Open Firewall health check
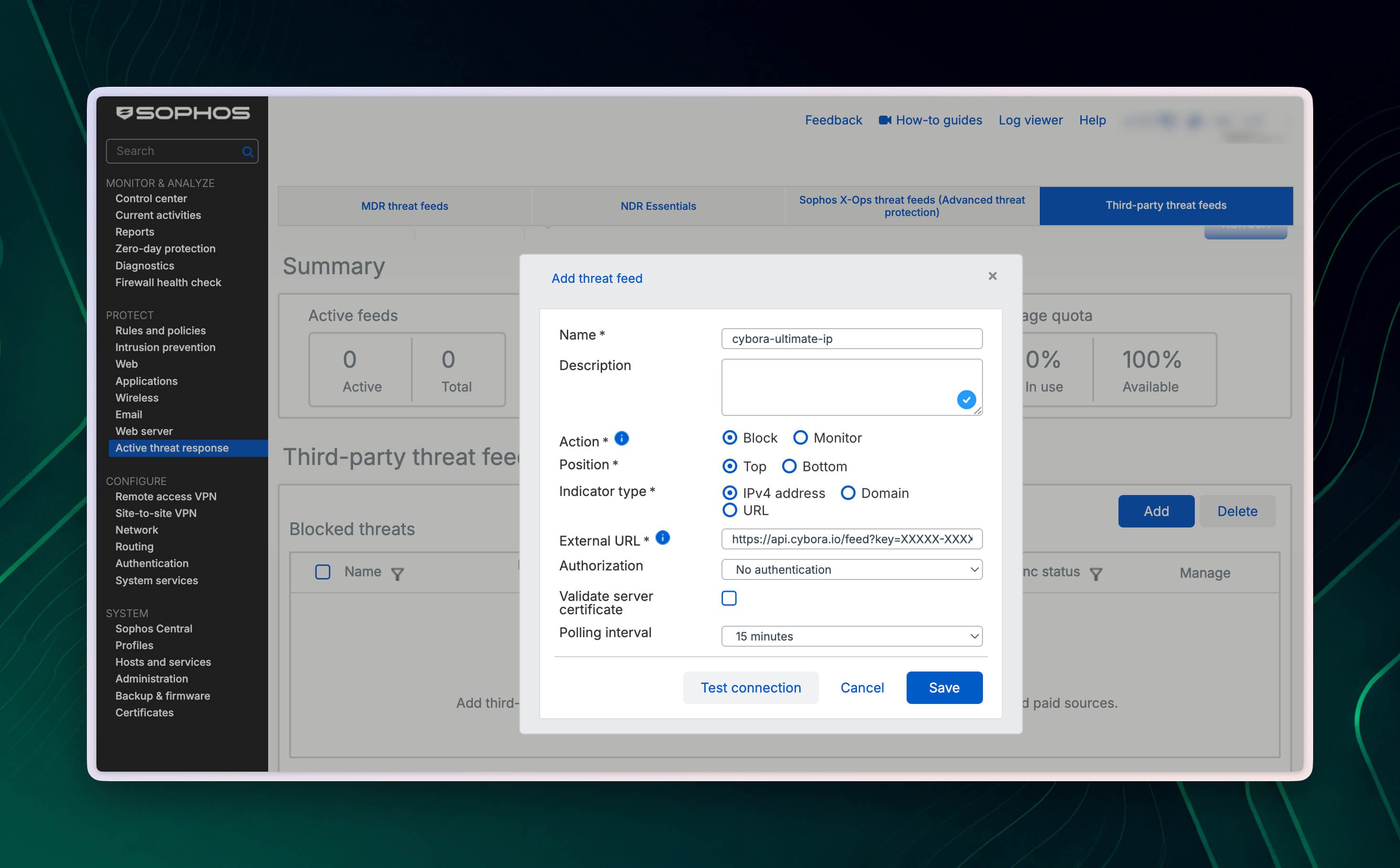1400x868 pixels. pyautogui.click(x=167, y=282)
